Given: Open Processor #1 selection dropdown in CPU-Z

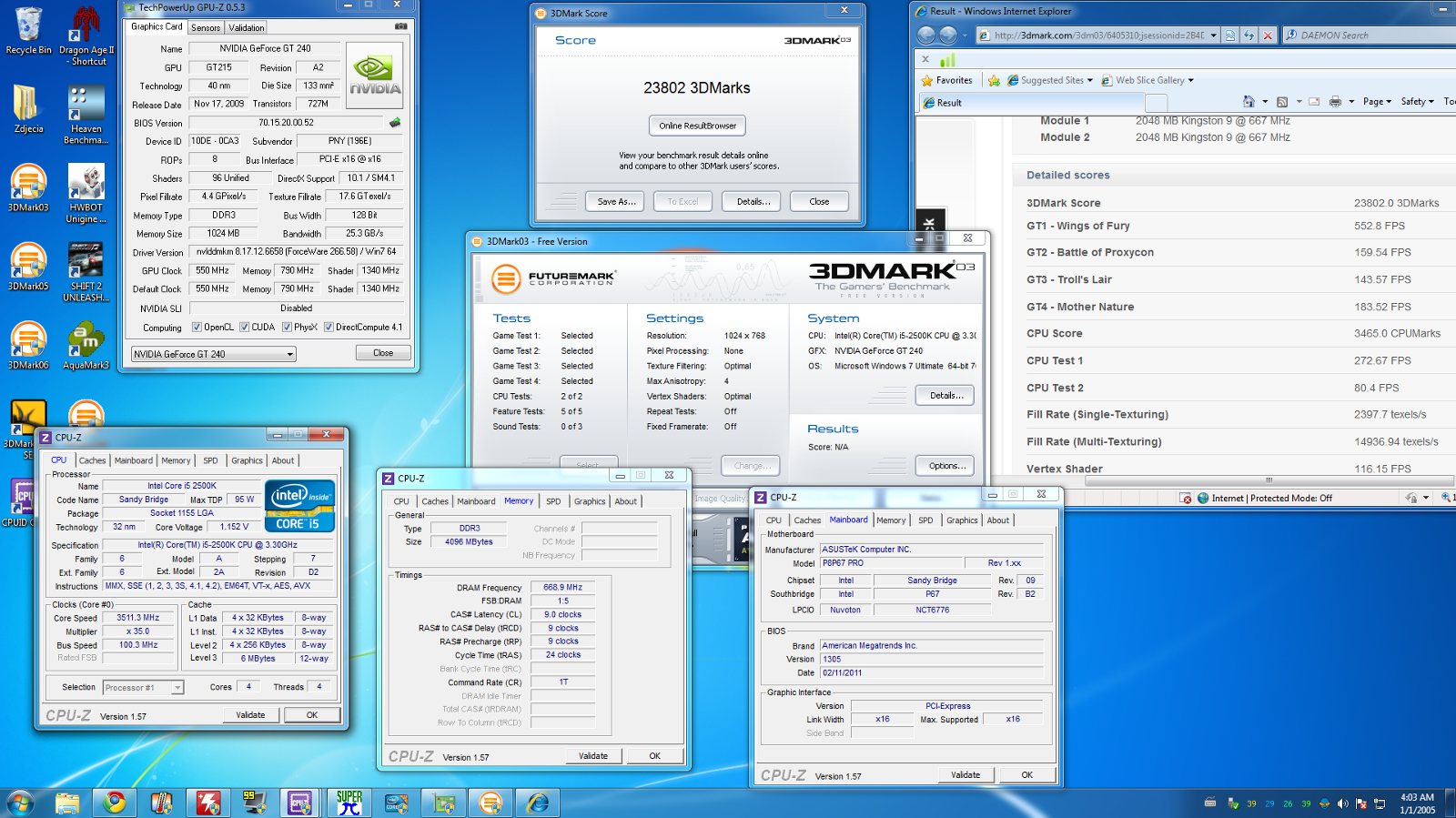Looking at the screenshot, I should (143, 688).
